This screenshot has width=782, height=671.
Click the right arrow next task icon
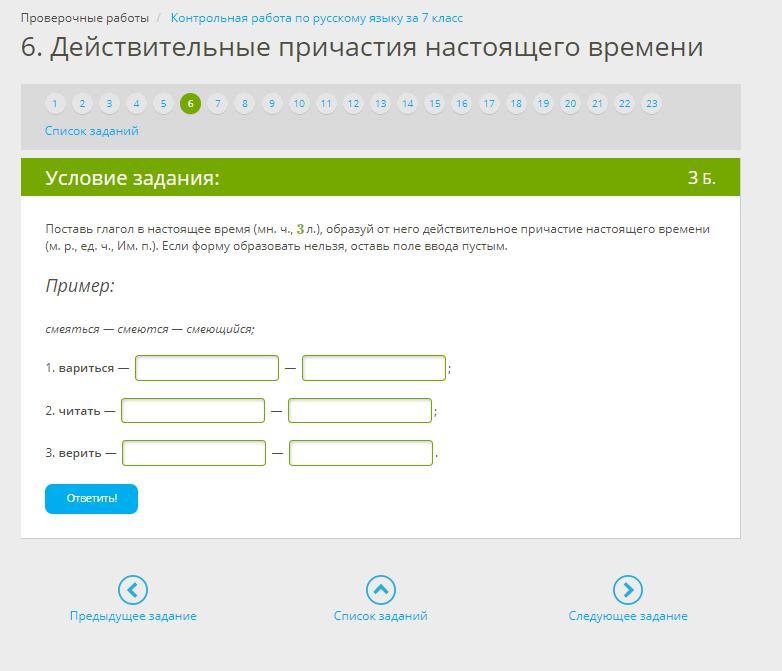[x=628, y=590]
